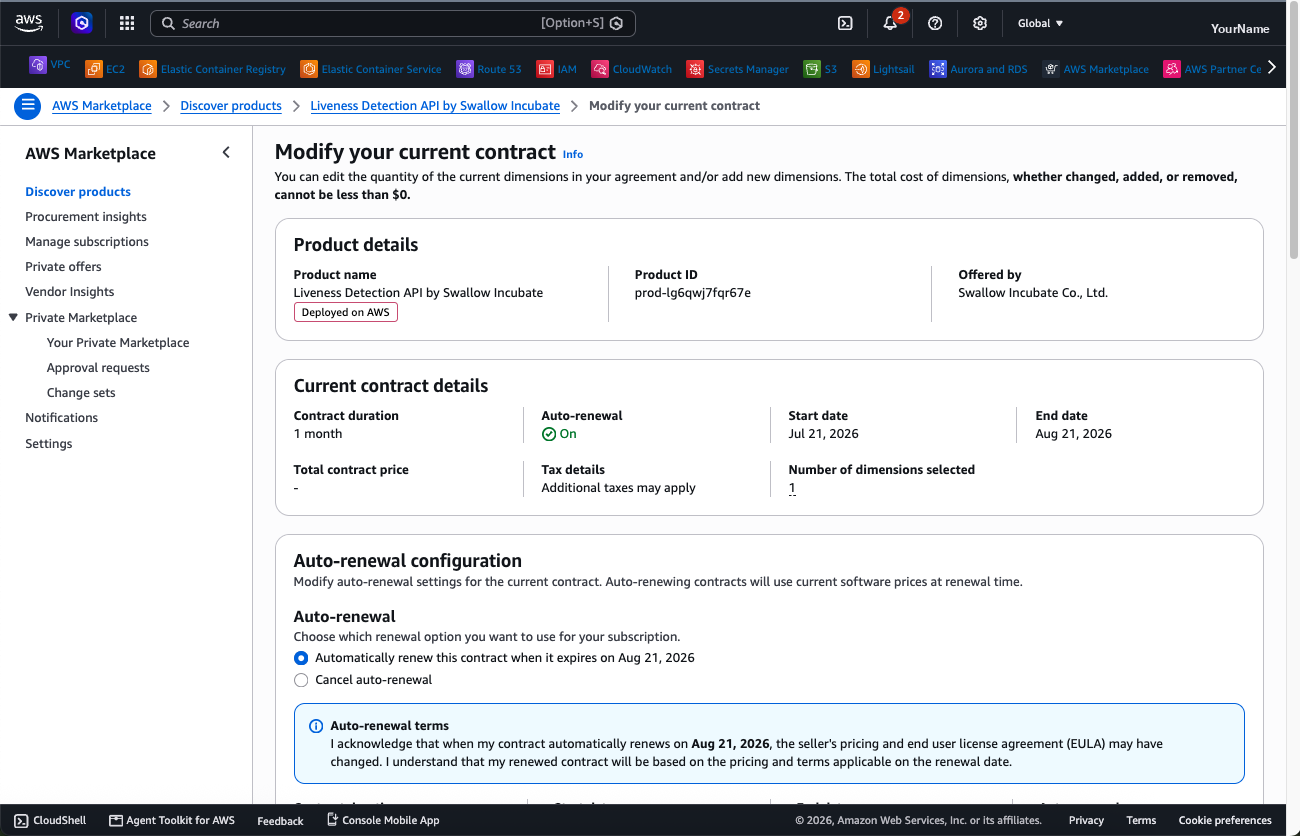Click the search box in top bar
The height and width of the screenshot is (836, 1300).
tap(392, 23)
